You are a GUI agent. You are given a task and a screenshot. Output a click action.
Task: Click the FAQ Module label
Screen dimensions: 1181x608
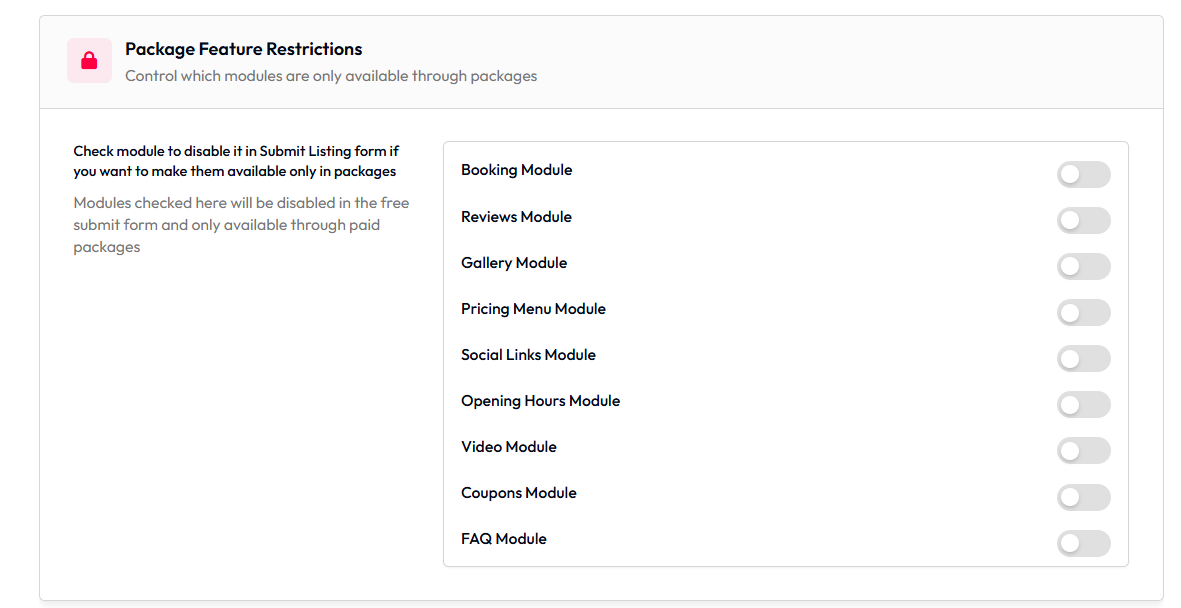[504, 539]
